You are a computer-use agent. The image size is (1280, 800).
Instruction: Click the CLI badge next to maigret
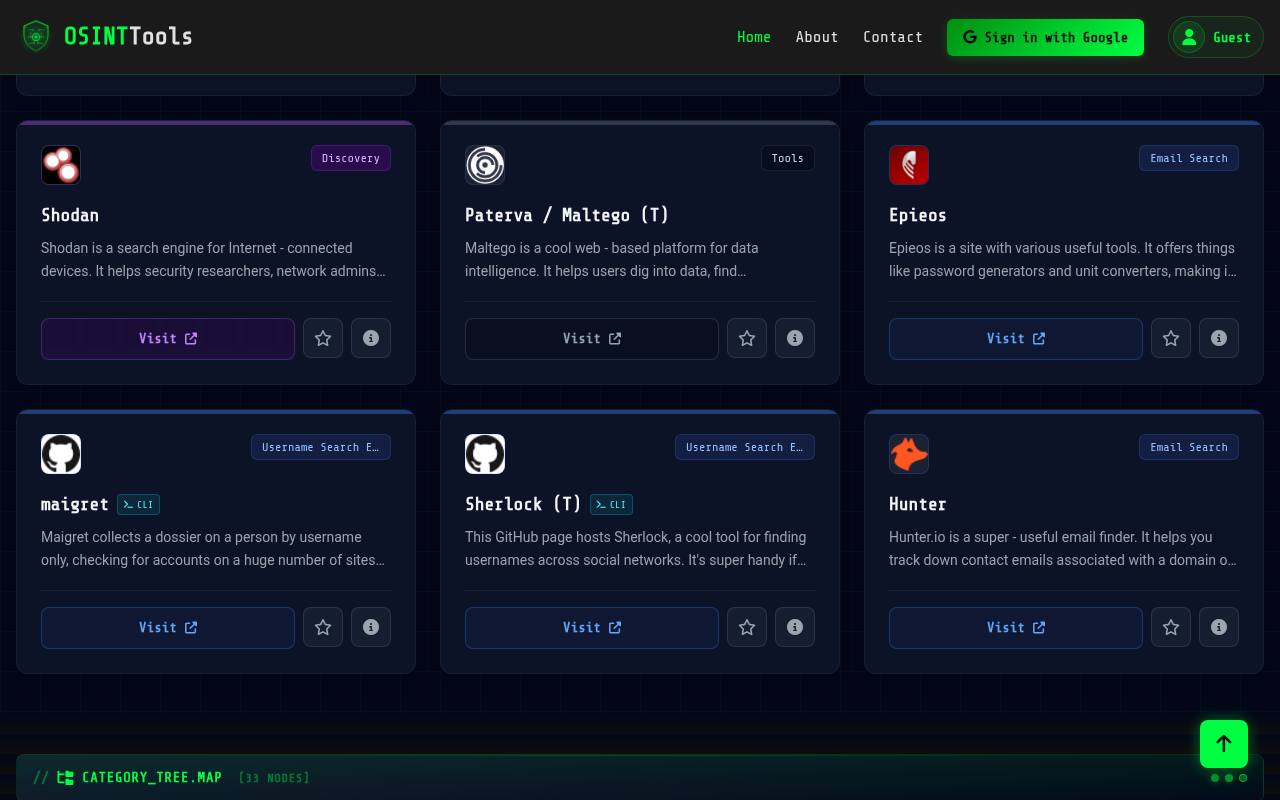138,505
